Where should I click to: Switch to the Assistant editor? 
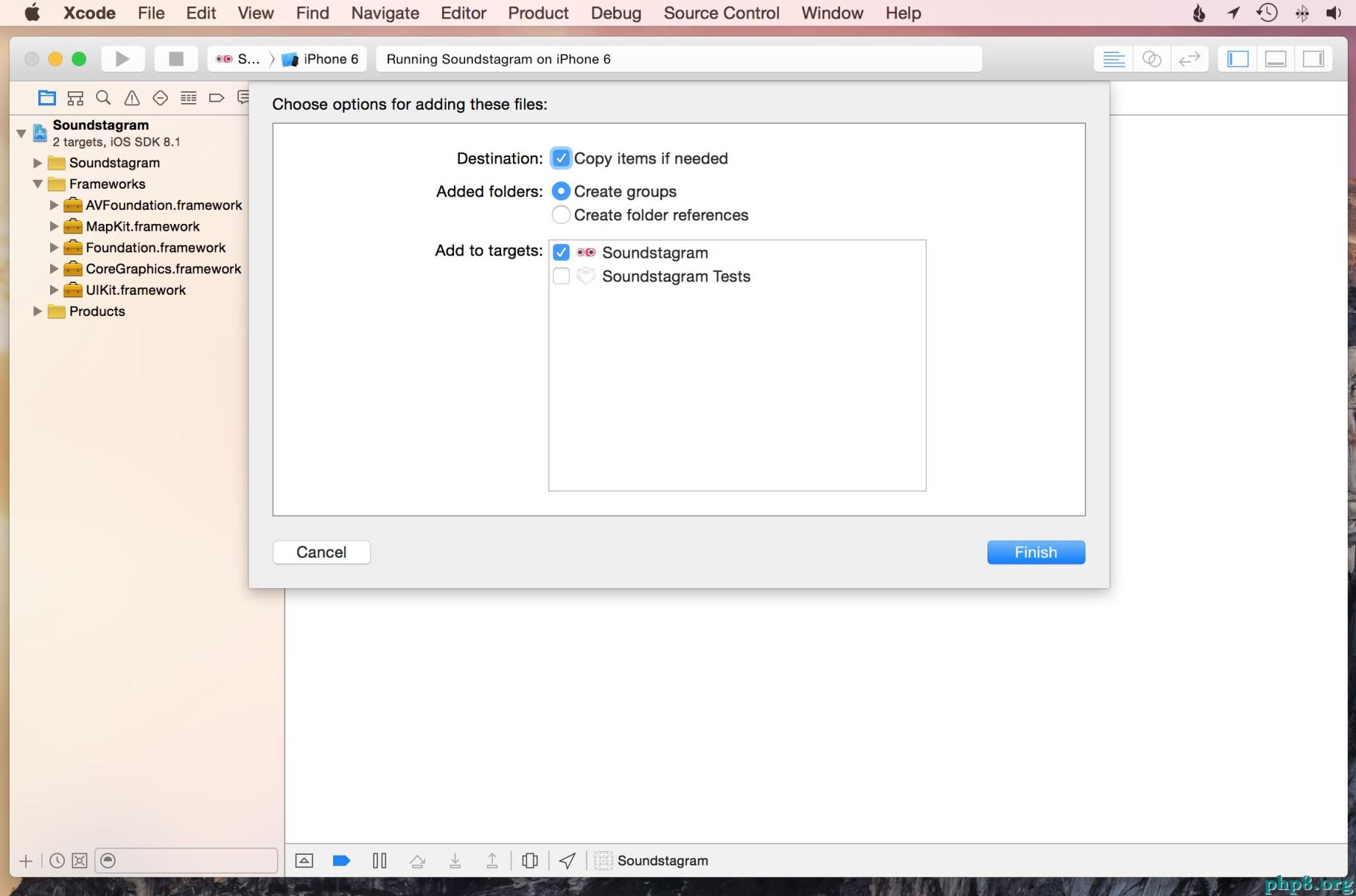(1151, 59)
